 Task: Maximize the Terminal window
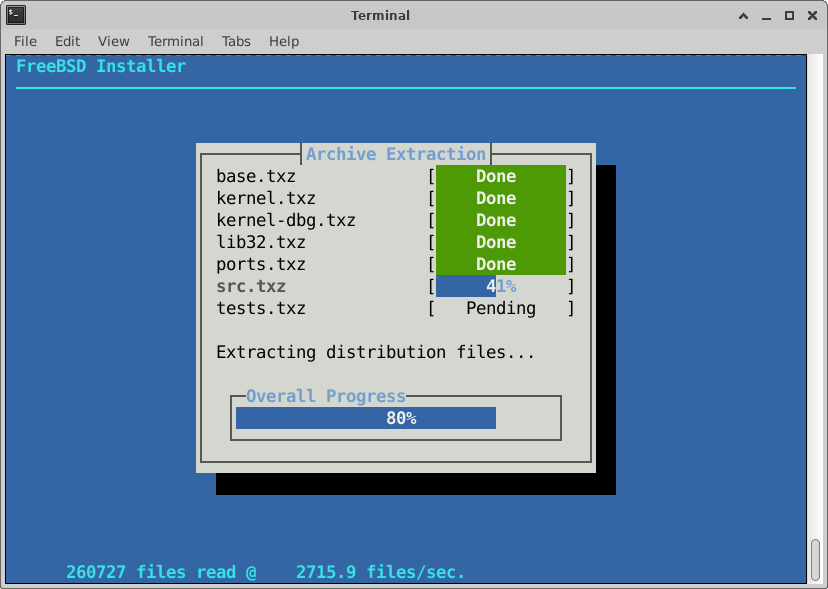pyautogui.click(x=789, y=15)
